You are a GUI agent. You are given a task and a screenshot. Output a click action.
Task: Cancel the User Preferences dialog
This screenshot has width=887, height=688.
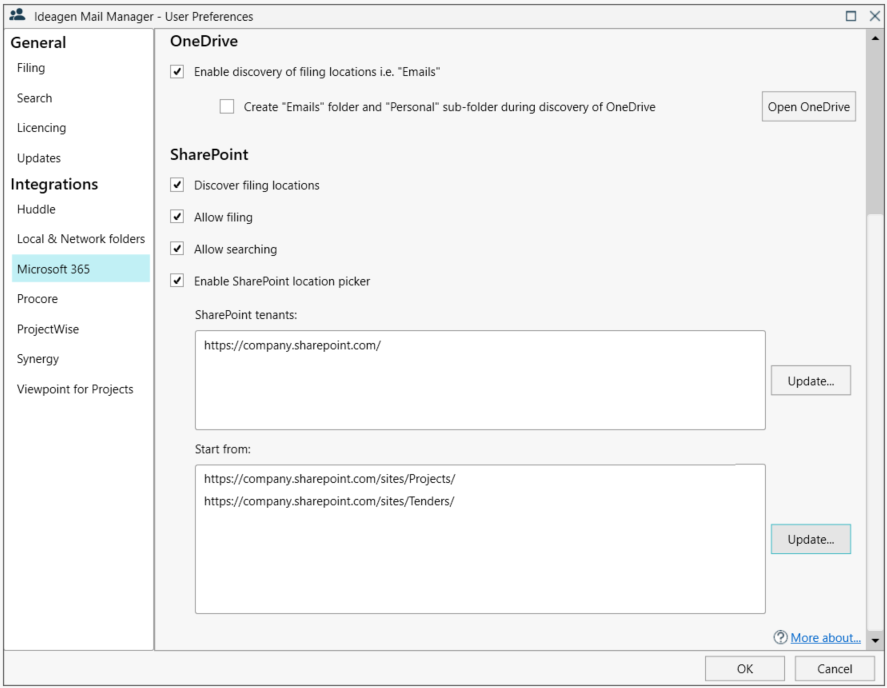834,668
